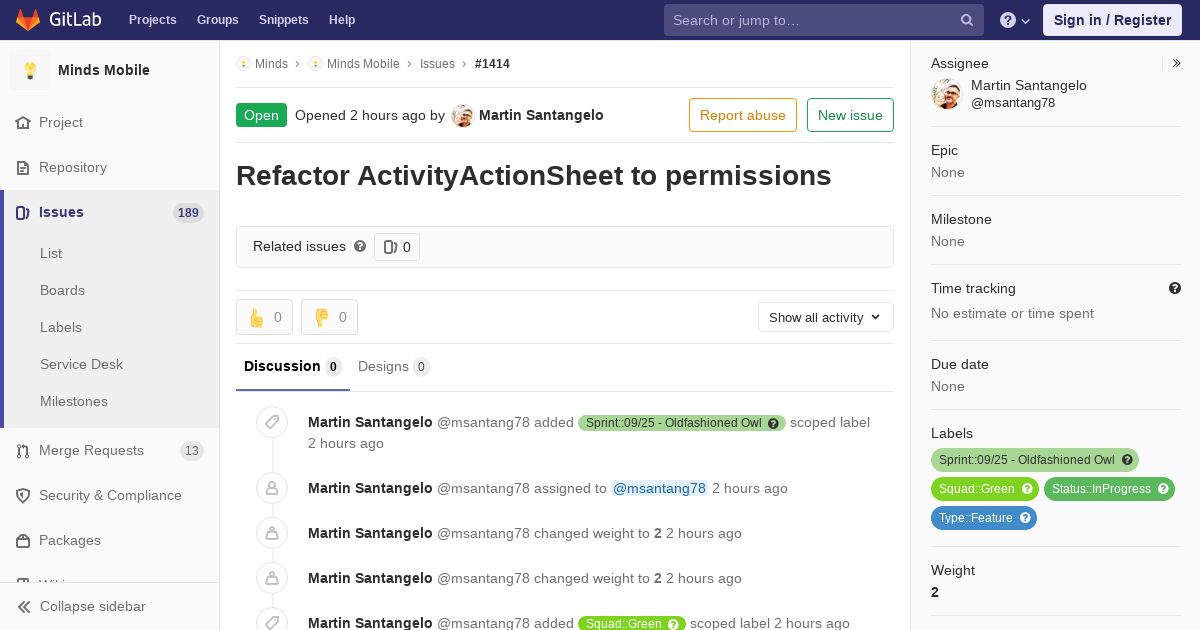The width and height of the screenshot is (1200, 630).
Task: Switch to the Designs tab
Action: [394, 366]
